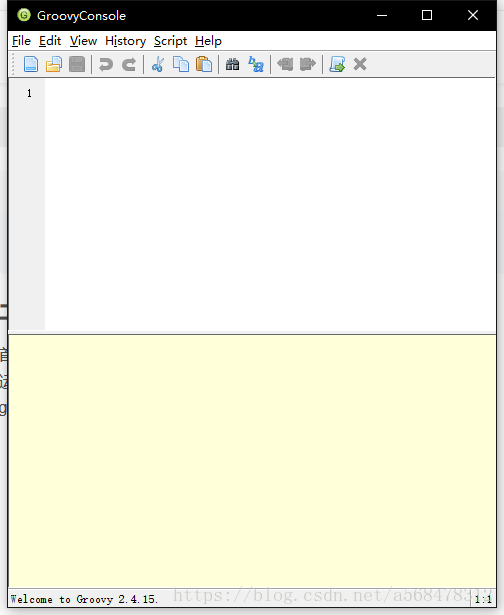Open the Edit menu

pyautogui.click(x=50, y=41)
